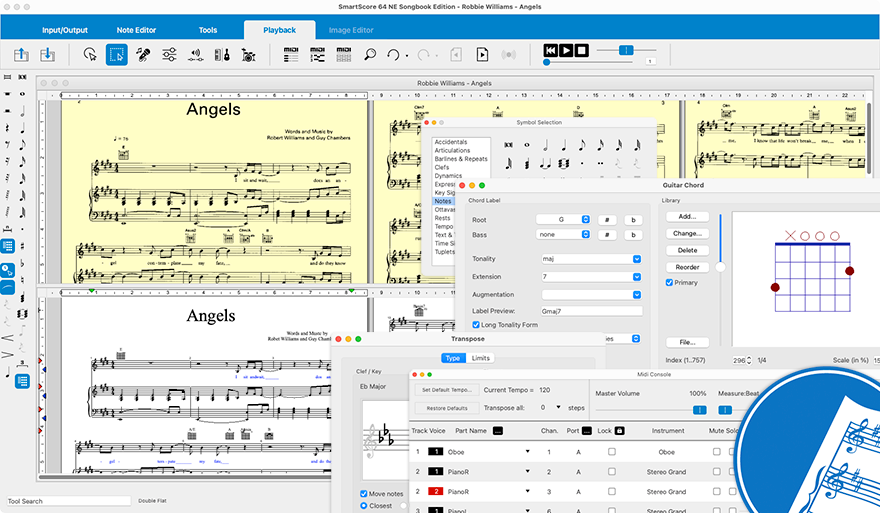Mute the PianoR channel 2 track
The width and height of the screenshot is (880, 513).
(717, 471)
